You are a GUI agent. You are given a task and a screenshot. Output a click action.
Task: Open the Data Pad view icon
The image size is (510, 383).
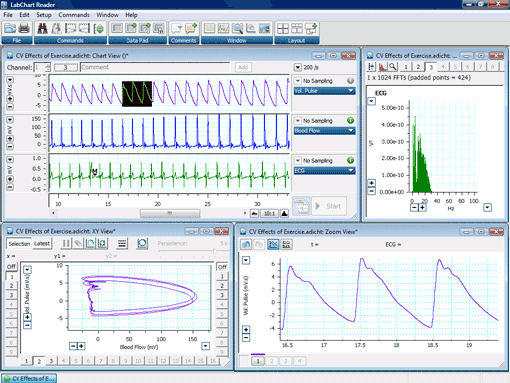(x=117, y=29)
